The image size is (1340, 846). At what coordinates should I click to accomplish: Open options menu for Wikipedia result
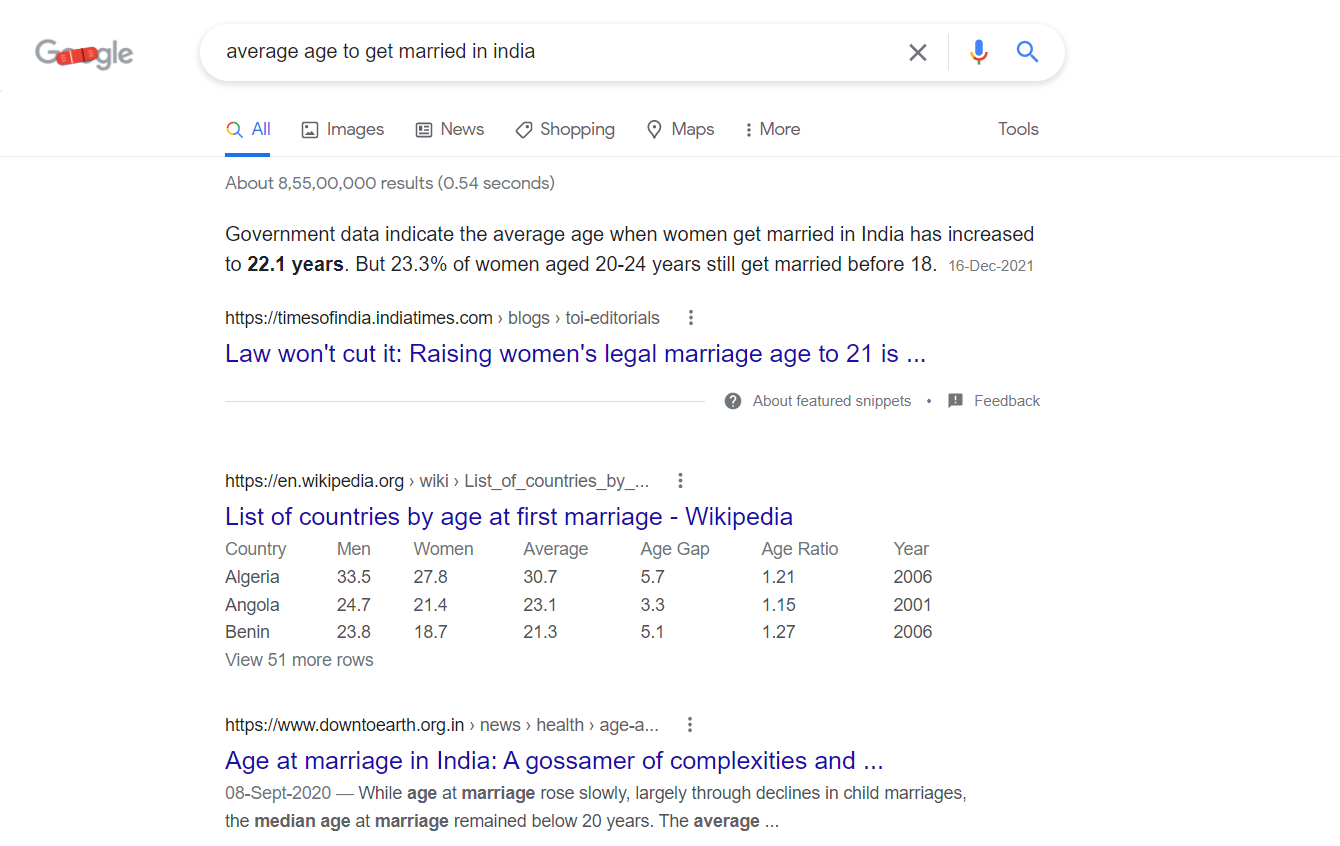point(680,481)
